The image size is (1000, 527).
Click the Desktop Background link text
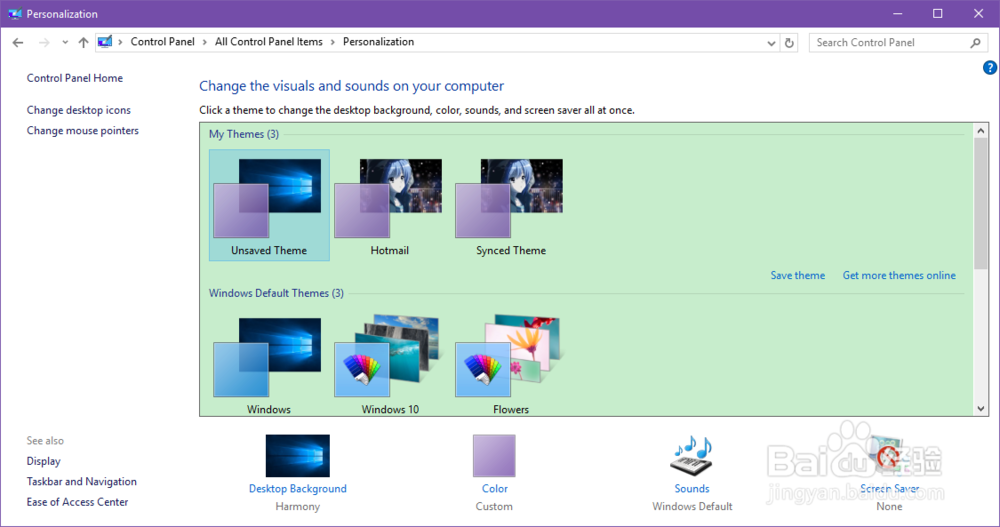click(x=298, y=488)
